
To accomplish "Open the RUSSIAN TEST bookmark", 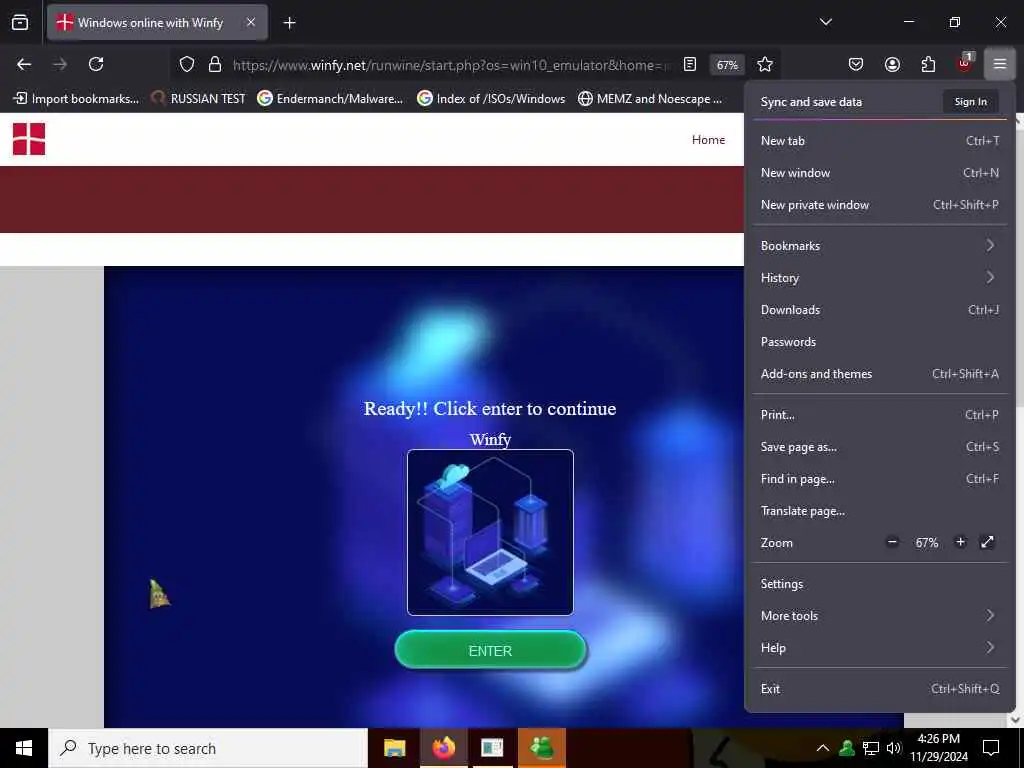I will (198, 99).
